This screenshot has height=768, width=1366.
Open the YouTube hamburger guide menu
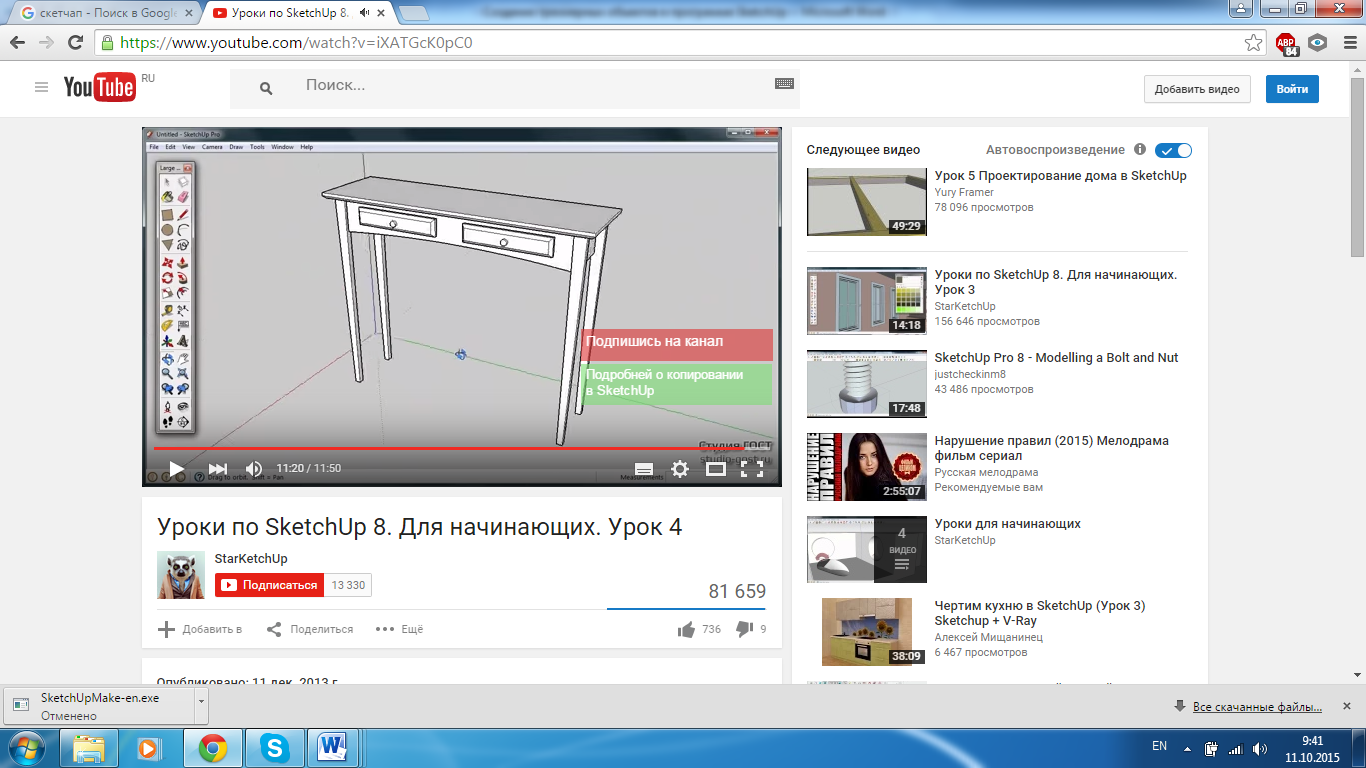click(41, 87)
